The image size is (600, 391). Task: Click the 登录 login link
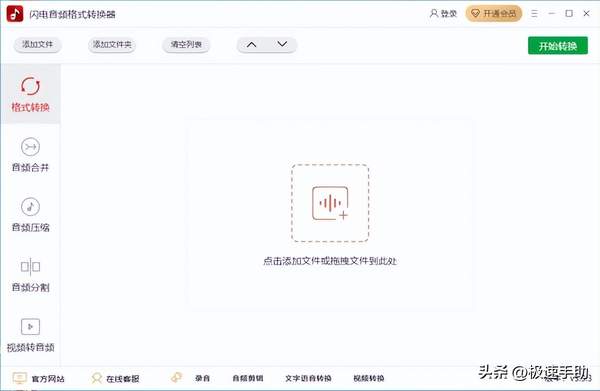coord(448,14)
